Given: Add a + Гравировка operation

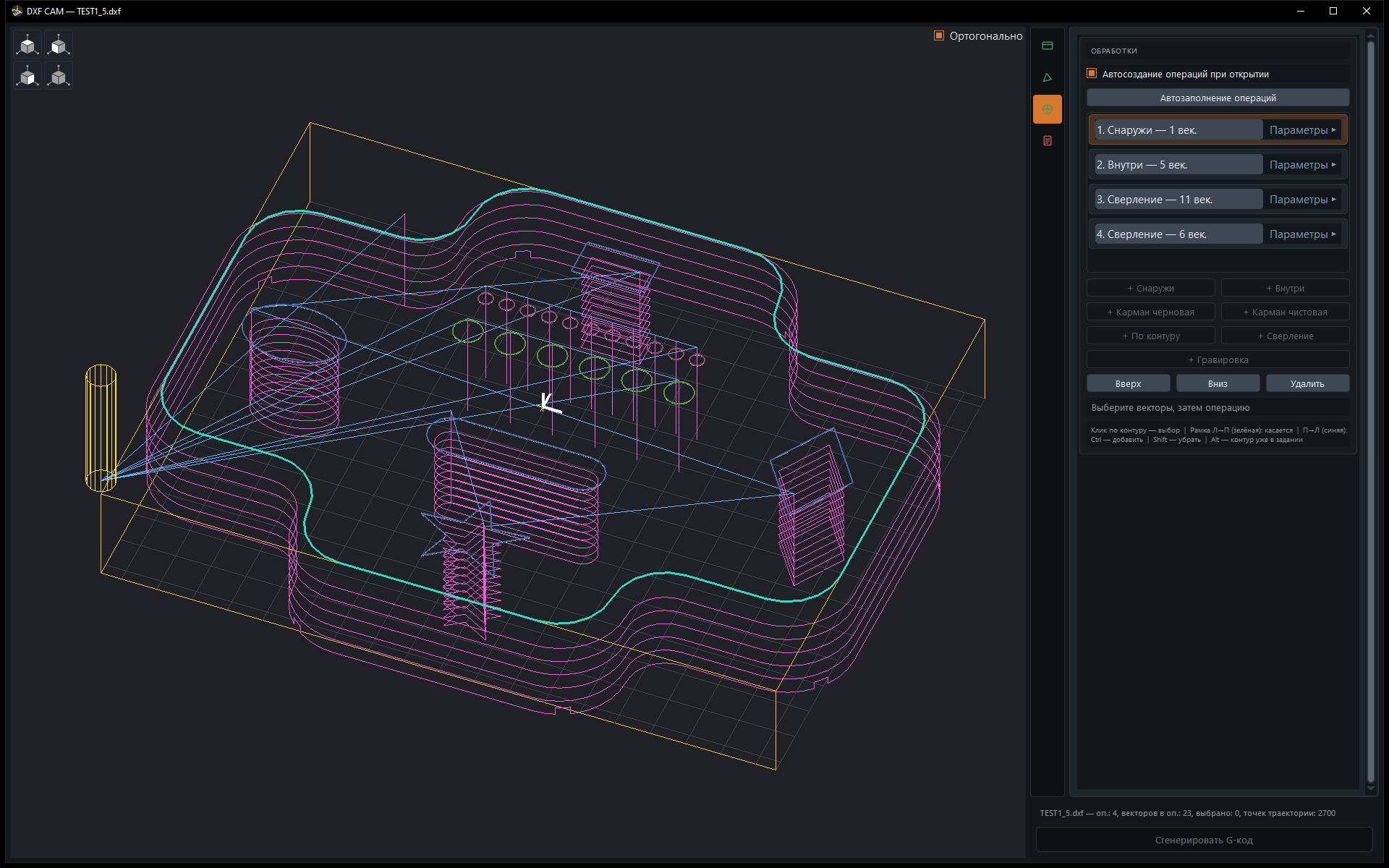Looking at the screenshot, I should click(x=1218, y=359).
